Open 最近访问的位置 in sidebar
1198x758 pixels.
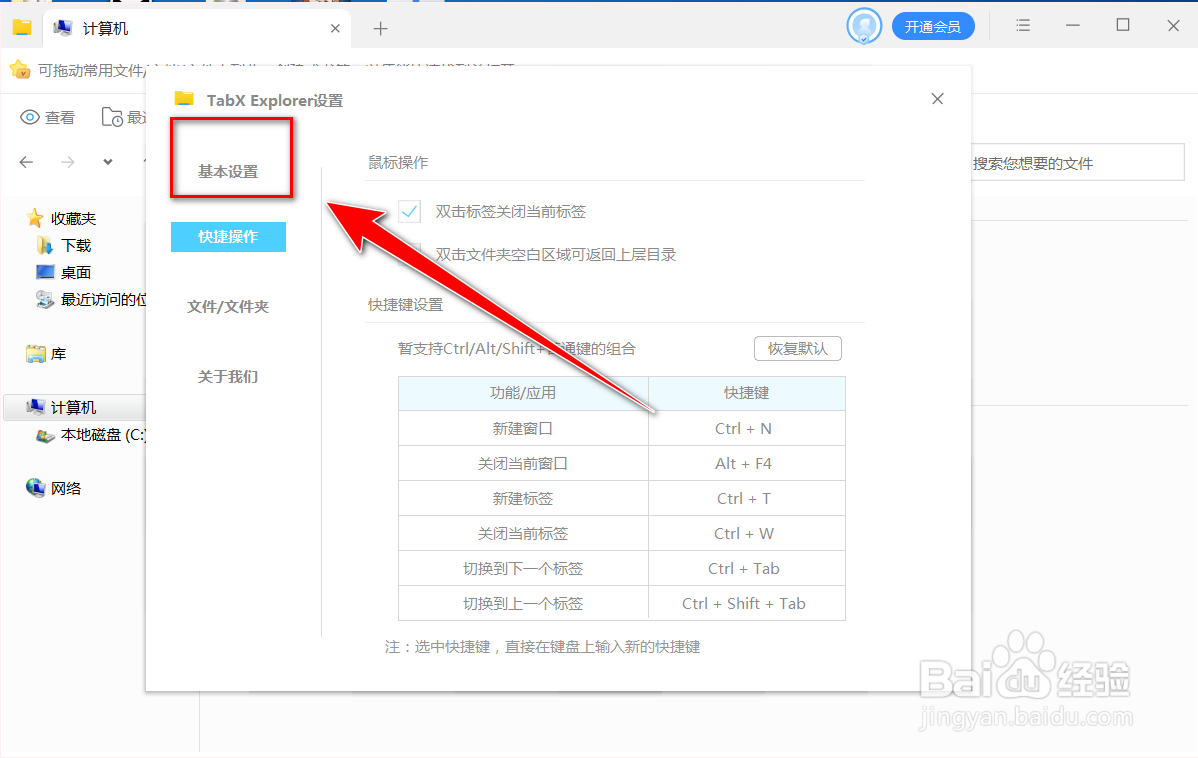click(103, 299)
